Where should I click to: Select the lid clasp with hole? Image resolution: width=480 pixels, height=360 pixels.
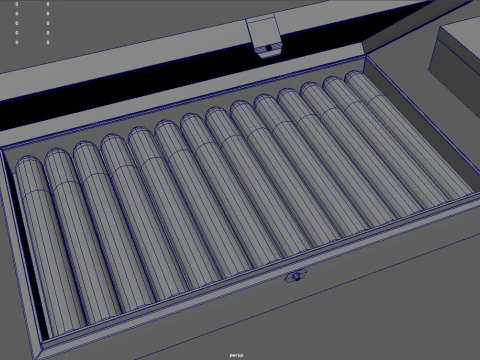tap(264, 36)
